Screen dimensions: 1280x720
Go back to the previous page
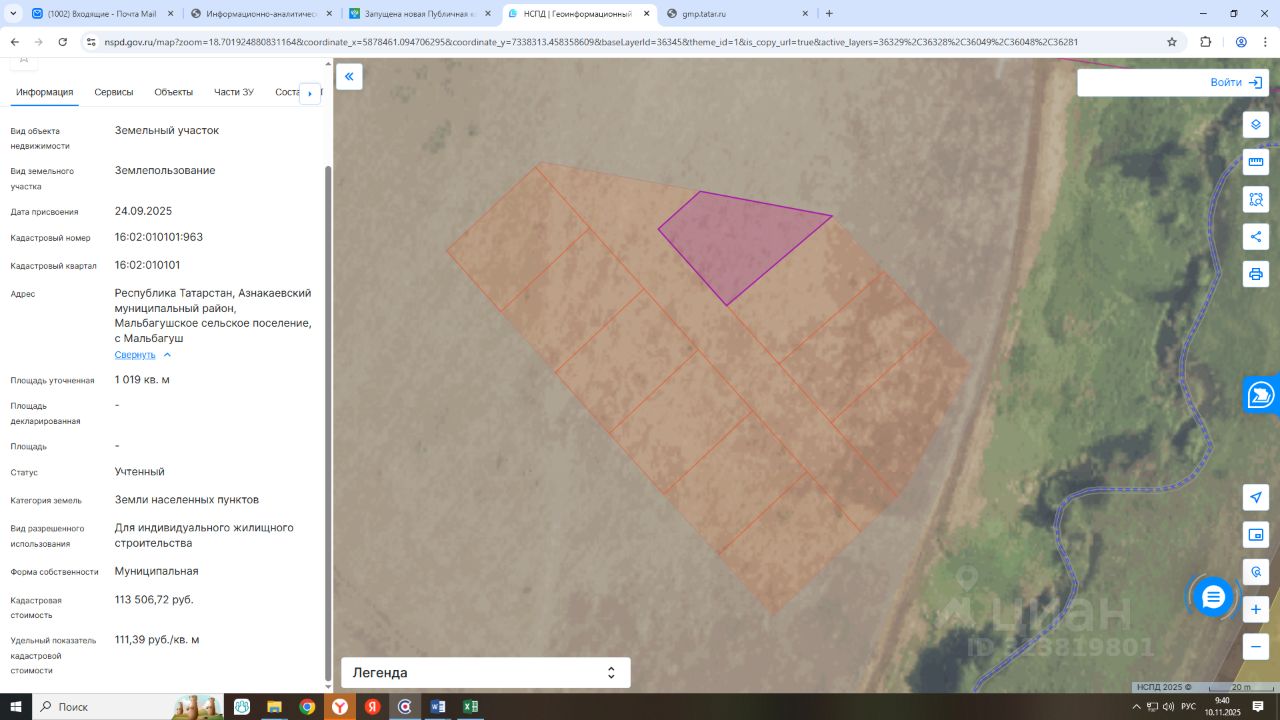coord(15,42)
